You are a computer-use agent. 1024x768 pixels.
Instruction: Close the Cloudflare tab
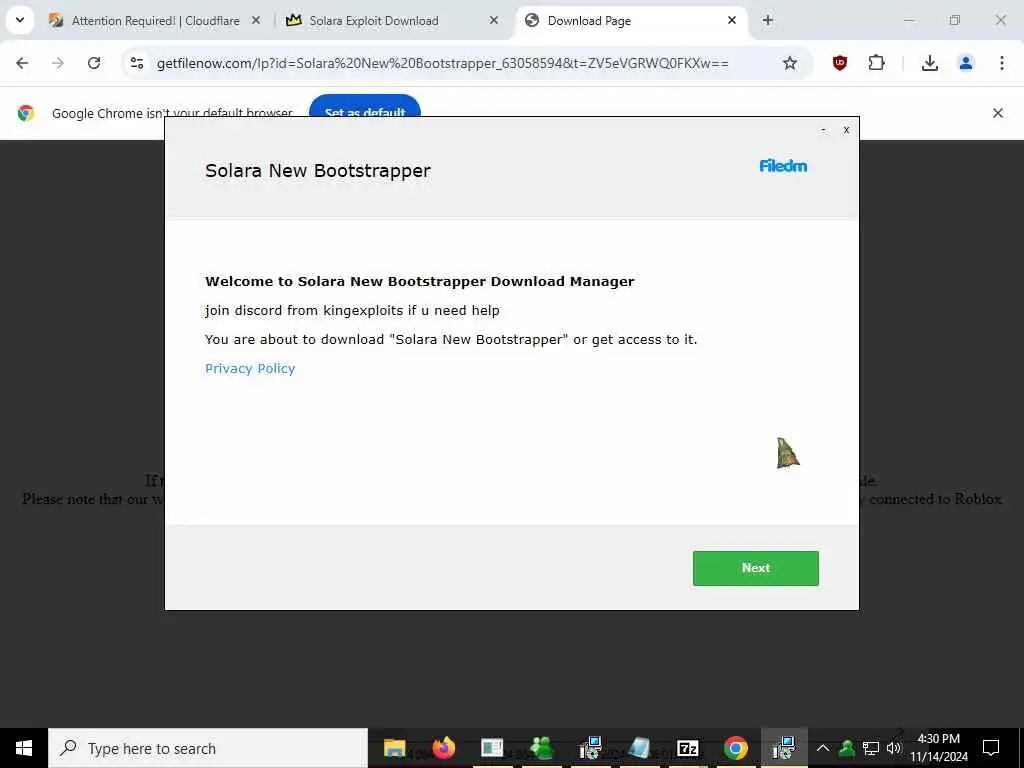point(256,21)
